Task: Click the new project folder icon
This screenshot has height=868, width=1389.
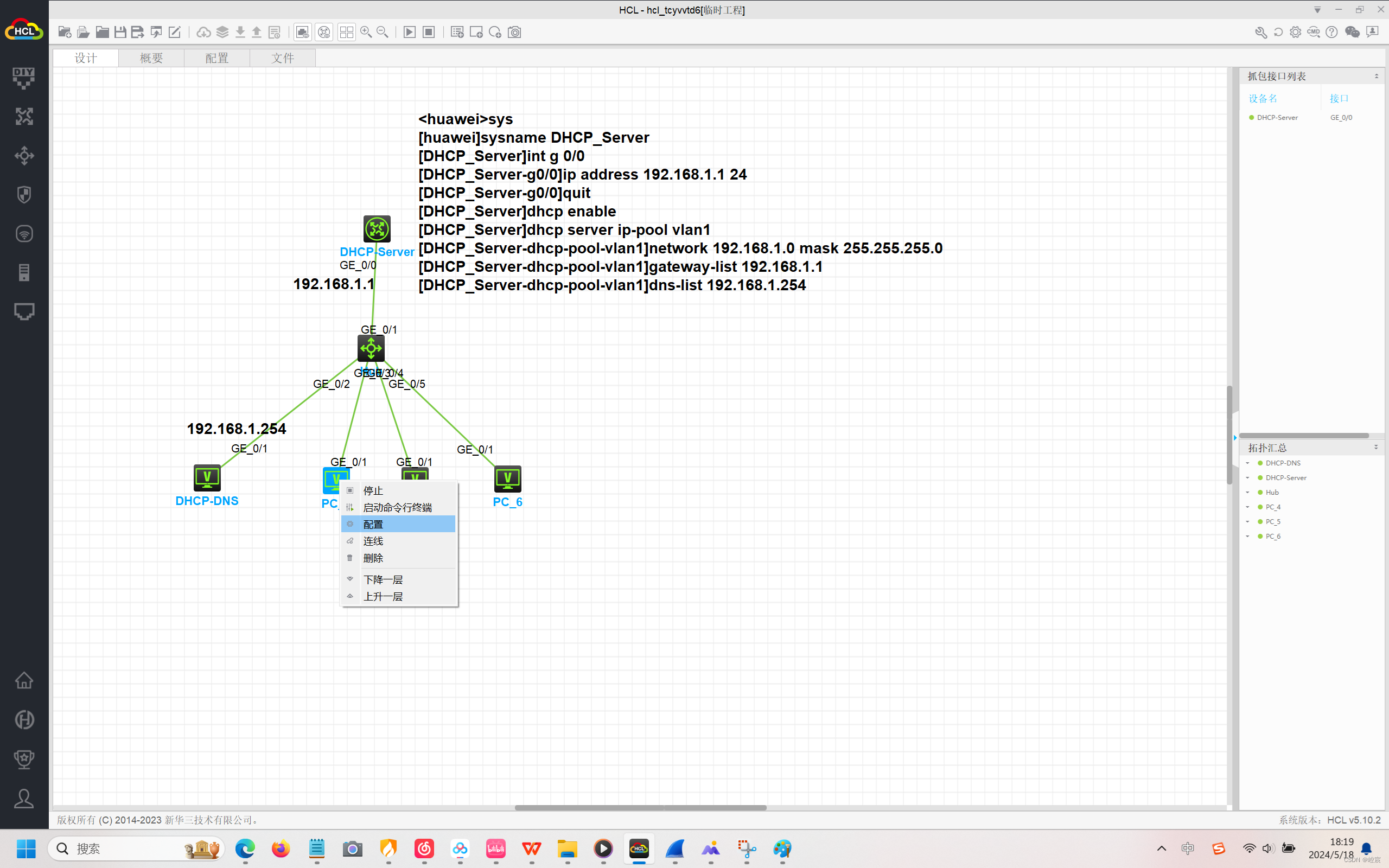Action: coord(64,32)
